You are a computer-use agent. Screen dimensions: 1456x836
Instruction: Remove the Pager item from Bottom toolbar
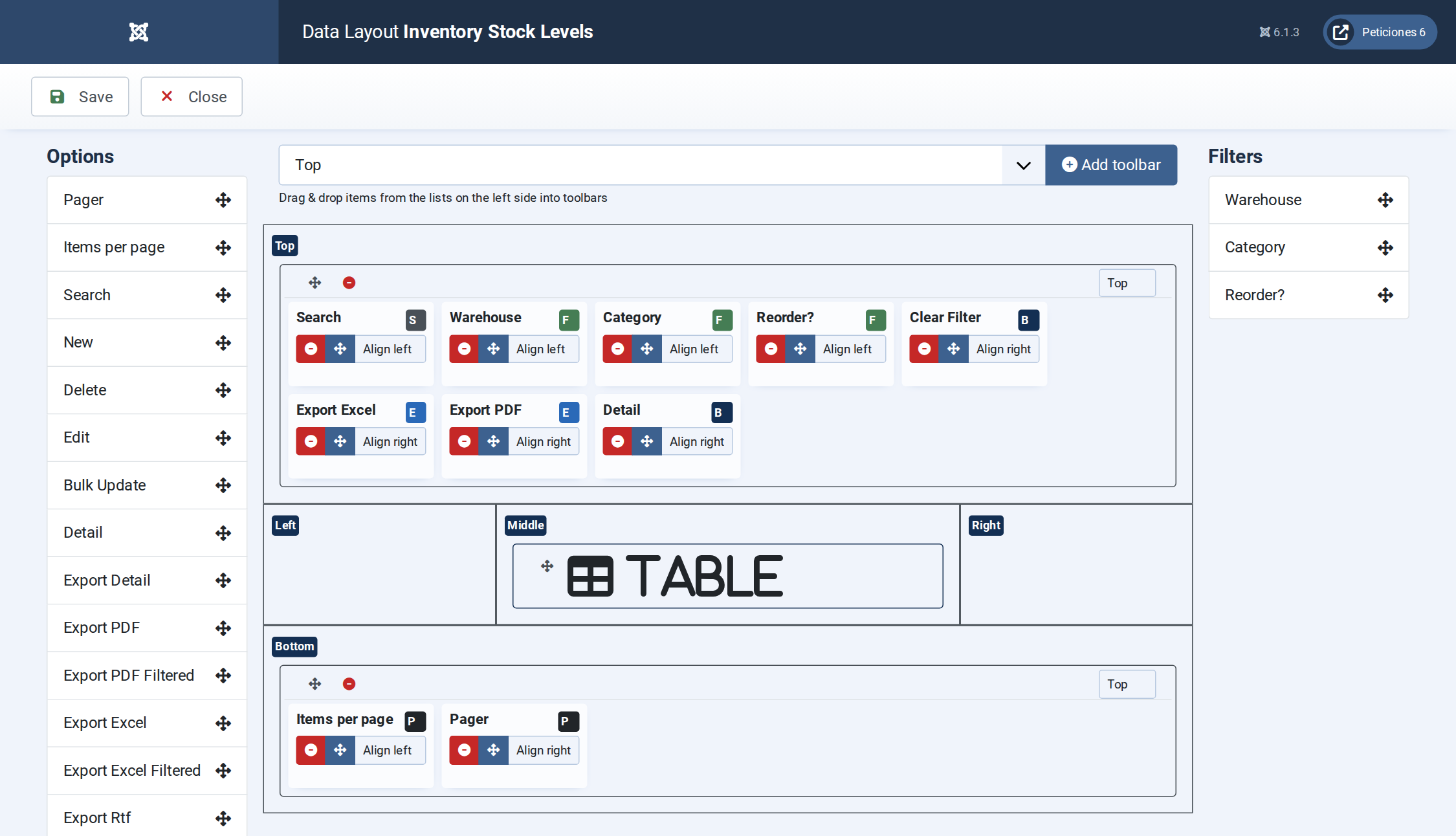tap(465, 750)
